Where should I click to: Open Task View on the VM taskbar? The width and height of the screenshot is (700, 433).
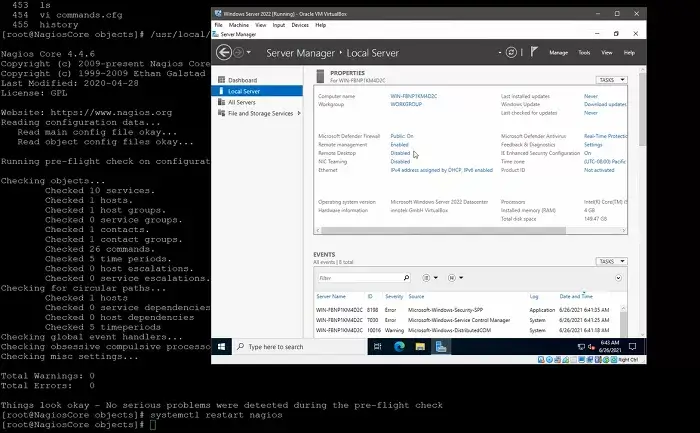click(377, 346)
